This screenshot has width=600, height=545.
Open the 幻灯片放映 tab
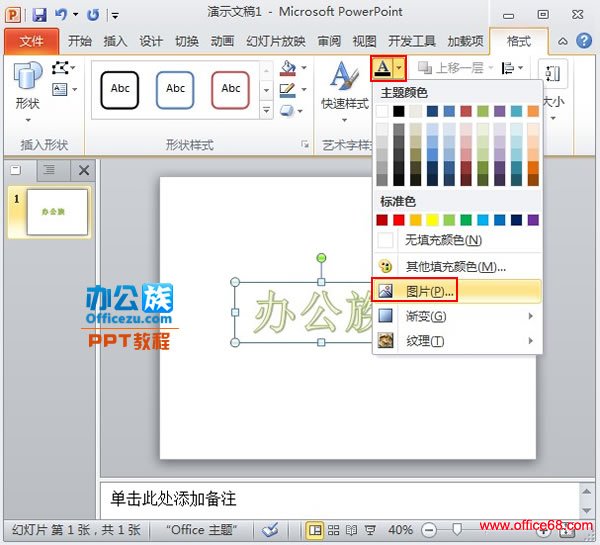[x=276, y=41]
